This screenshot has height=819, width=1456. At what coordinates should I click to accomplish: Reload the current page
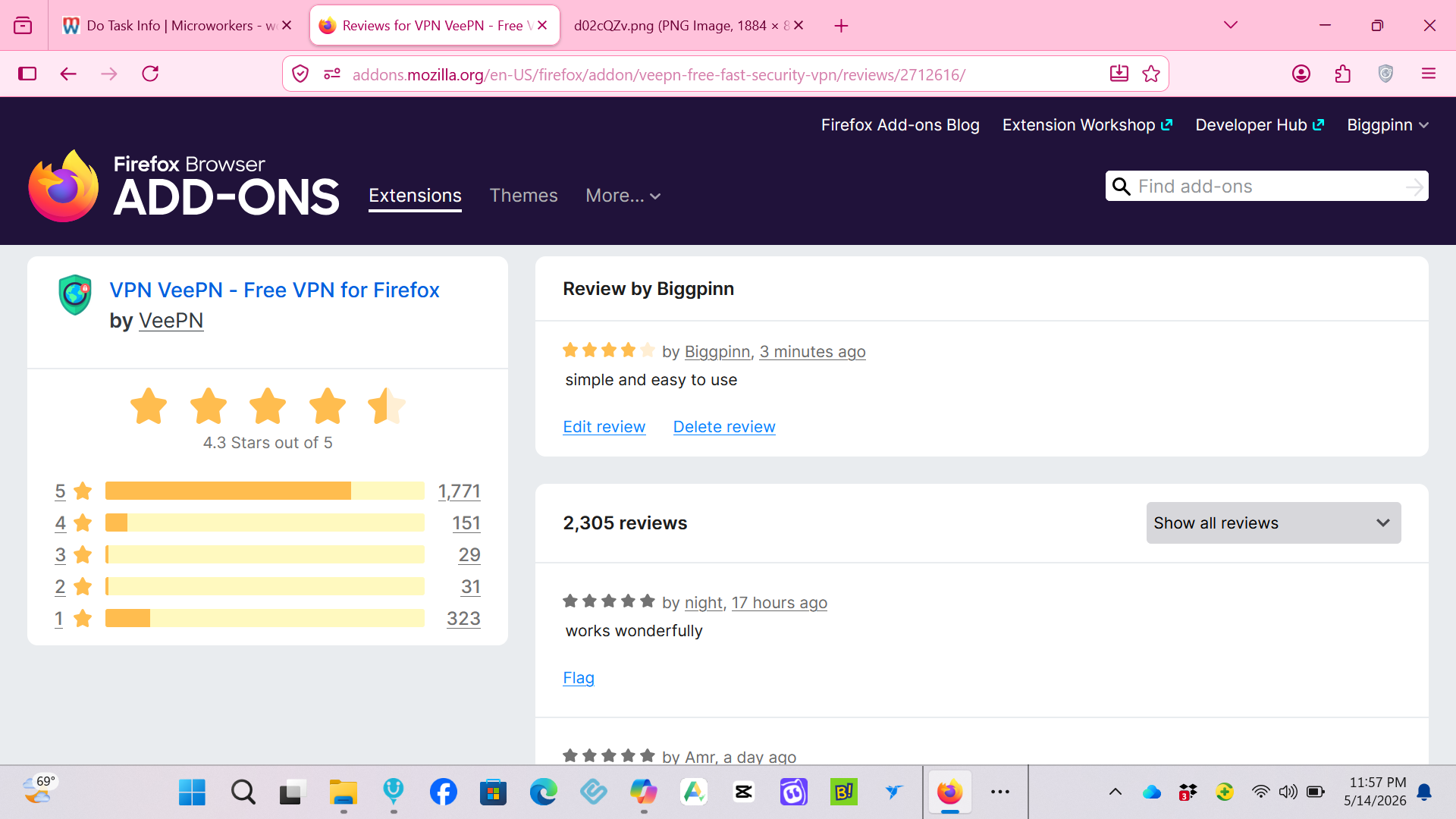(150, 74)
